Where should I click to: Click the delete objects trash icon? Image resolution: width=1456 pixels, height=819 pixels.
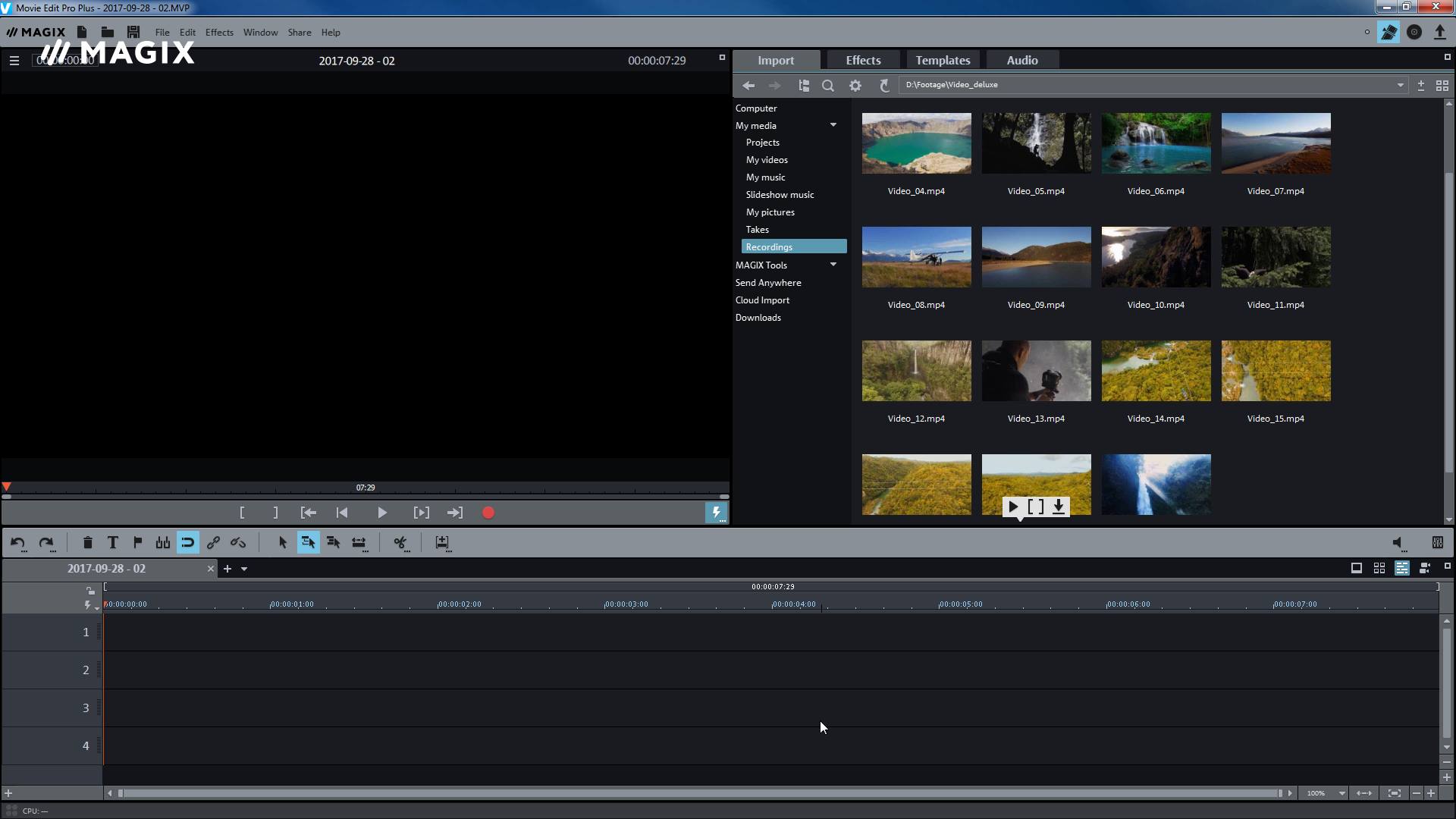87,542
